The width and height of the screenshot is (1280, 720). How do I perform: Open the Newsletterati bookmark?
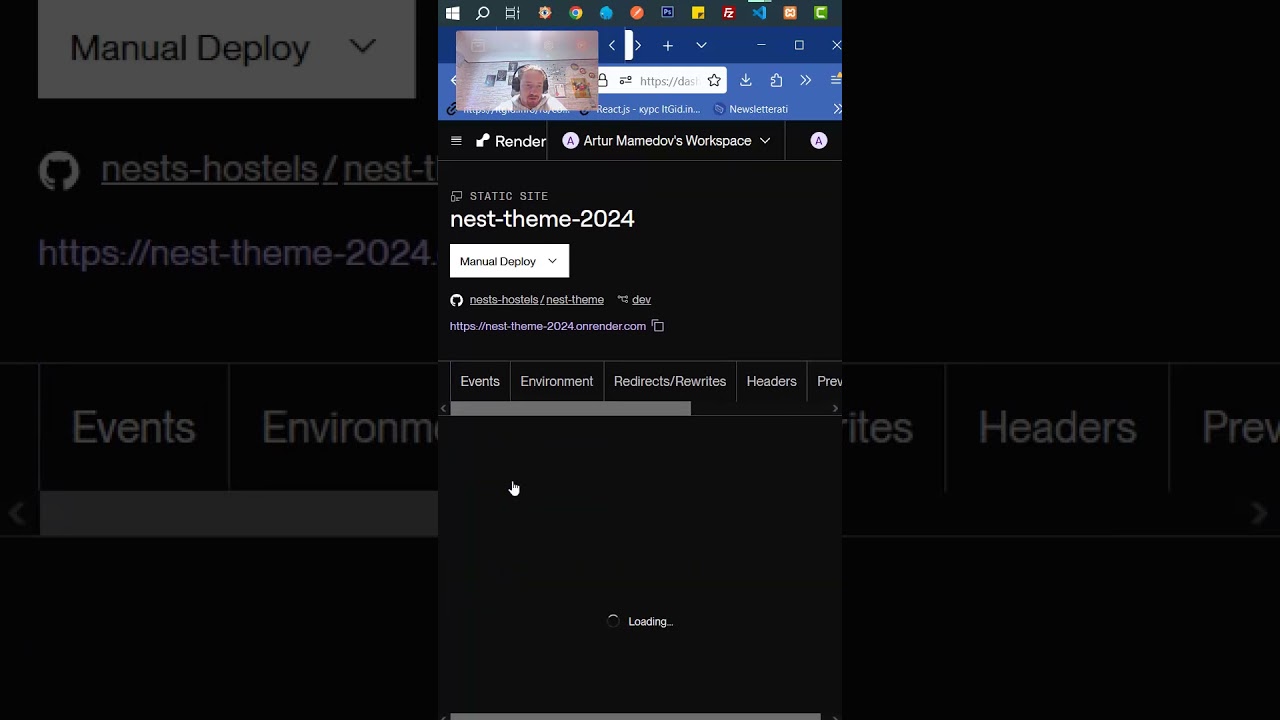[750, 109]
